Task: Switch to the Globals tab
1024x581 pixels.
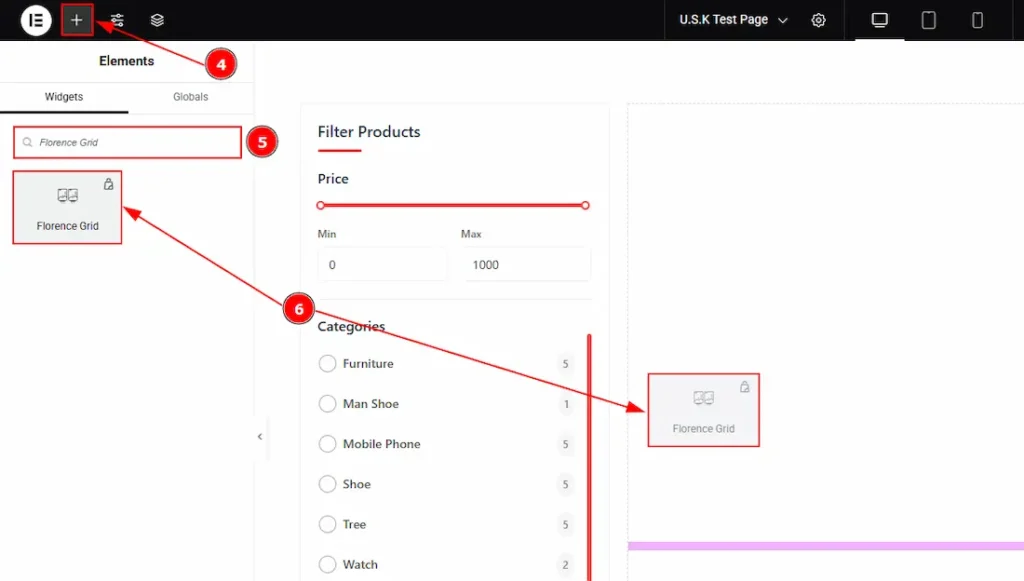Action: coord(190,97)
